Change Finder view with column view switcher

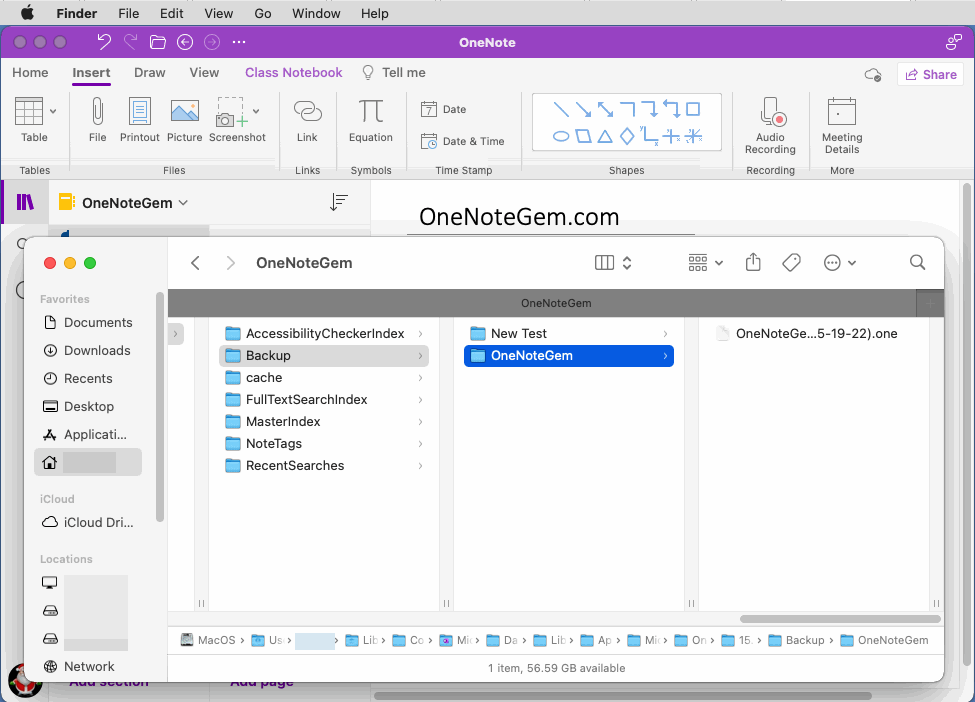tap(613, 262)
